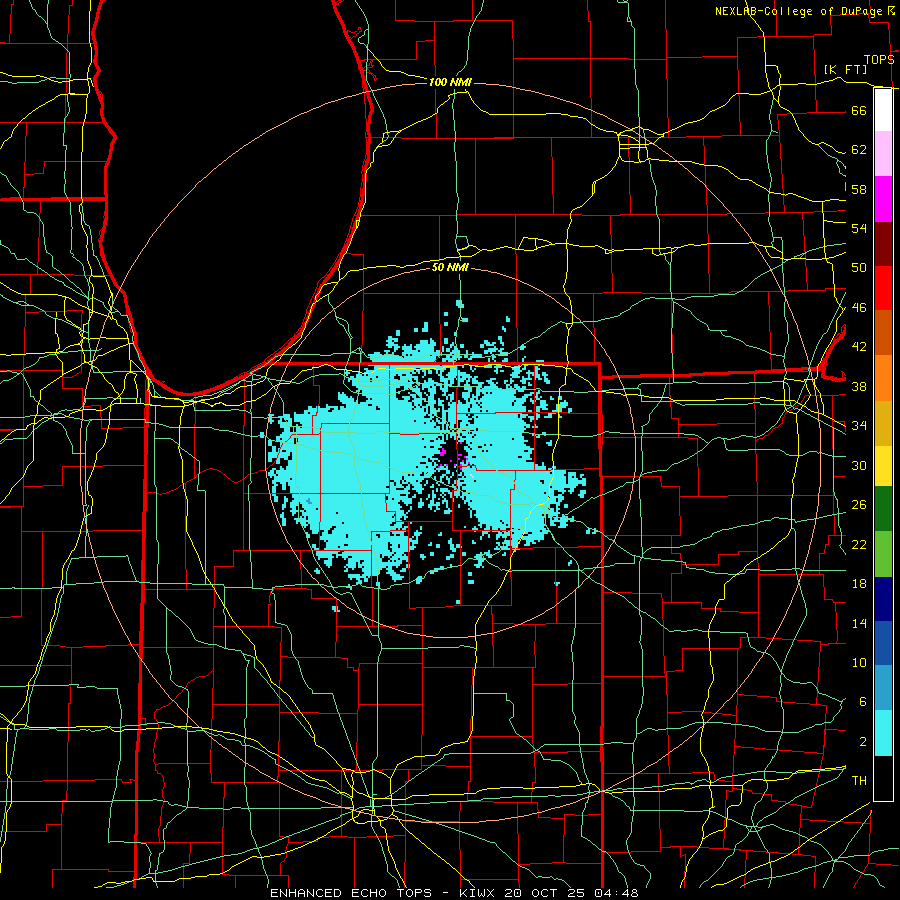Click the dark green legend swatch
The width and height of the screenshot is (900, 900).
(x=883, y=509)
